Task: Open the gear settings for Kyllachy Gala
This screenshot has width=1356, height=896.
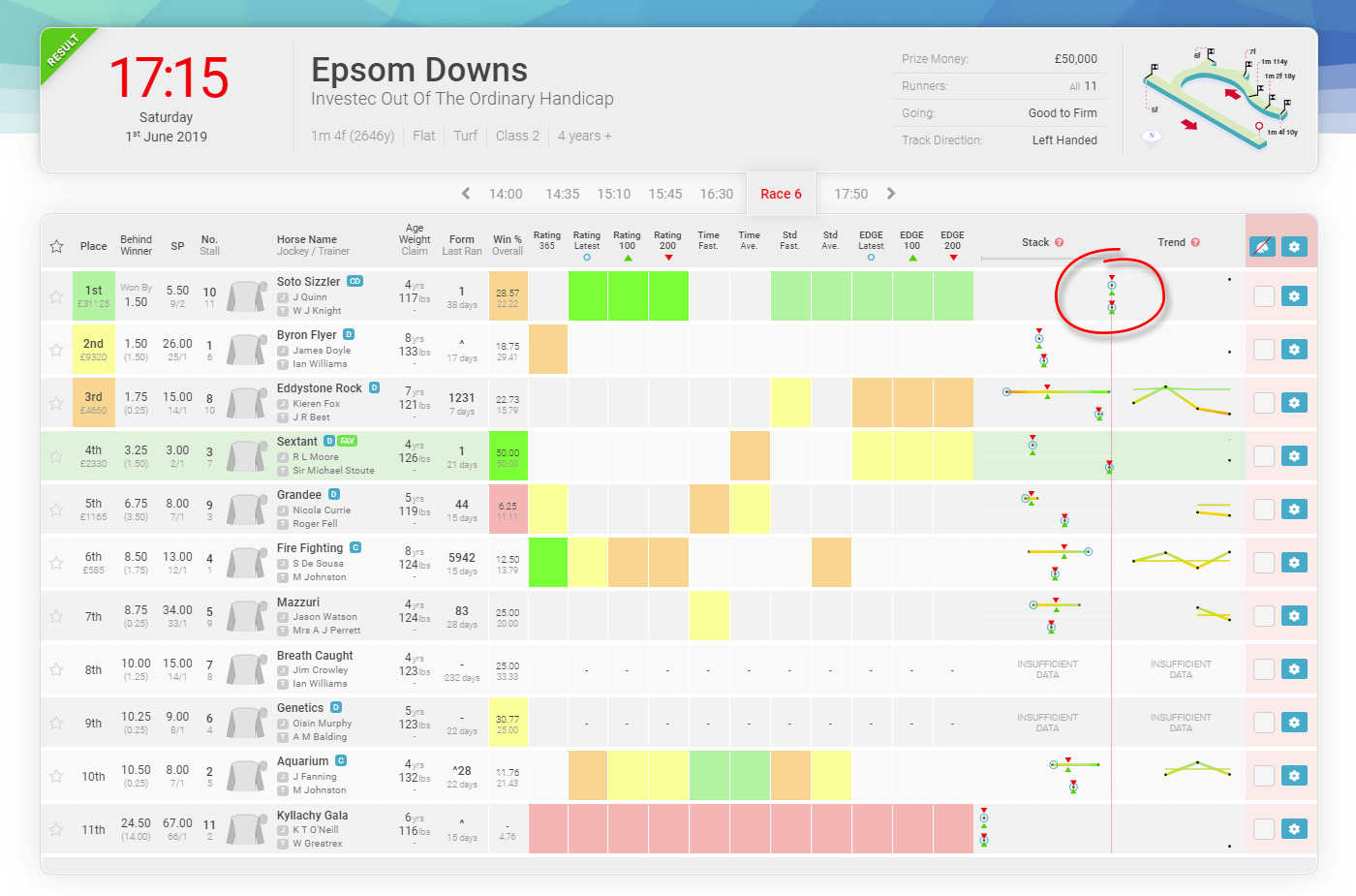Action: click(1294, 829)
